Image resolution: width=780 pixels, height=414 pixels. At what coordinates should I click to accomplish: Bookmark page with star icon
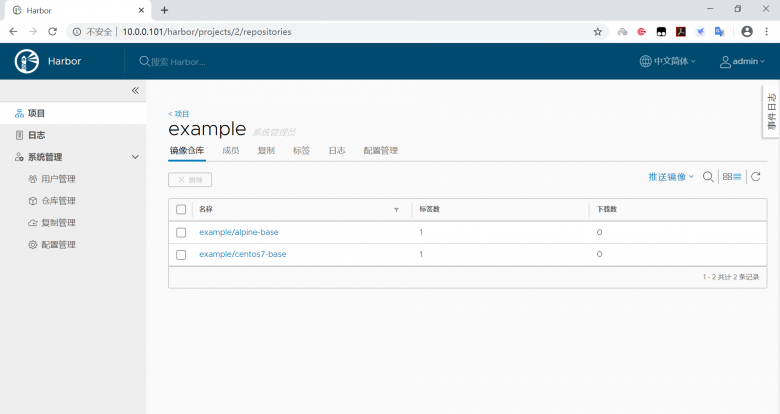(x=597, y=32)
